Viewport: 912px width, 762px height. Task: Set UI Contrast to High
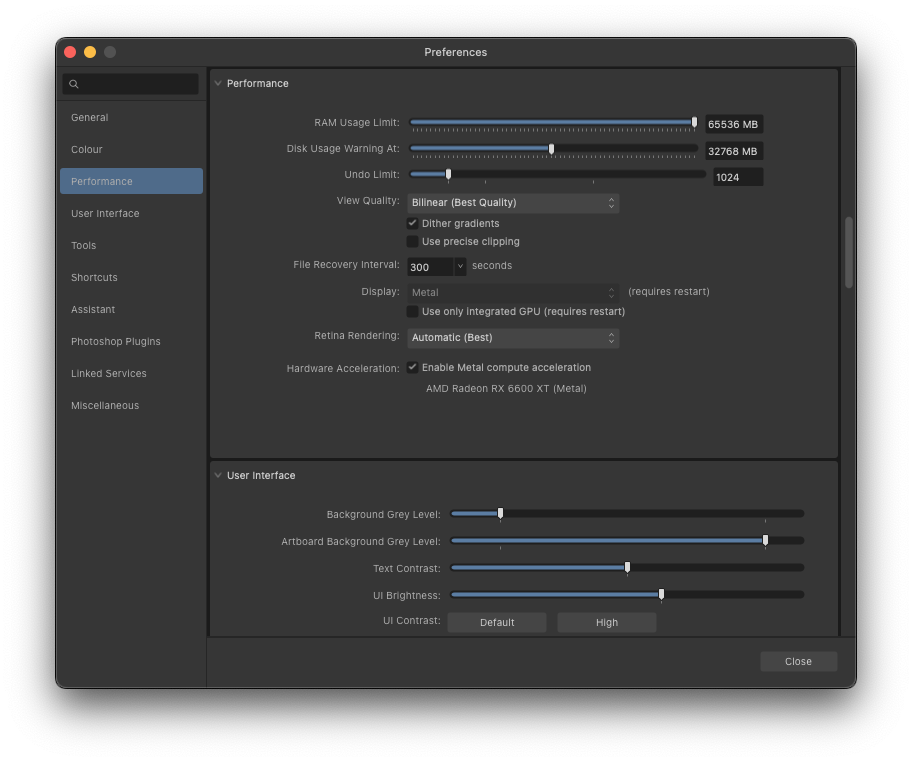pos(607,622)
